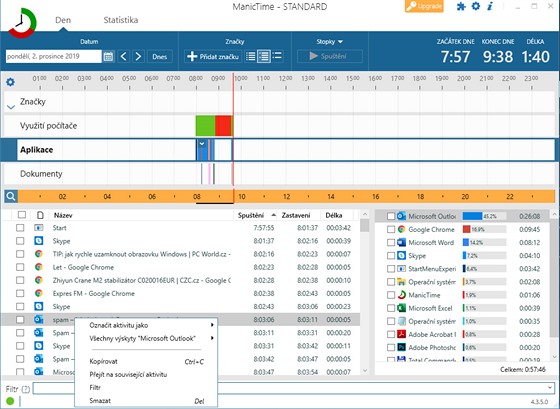Switch to middle tag list view icon
The width and height of the screenshot is (560, 409).
264,56
